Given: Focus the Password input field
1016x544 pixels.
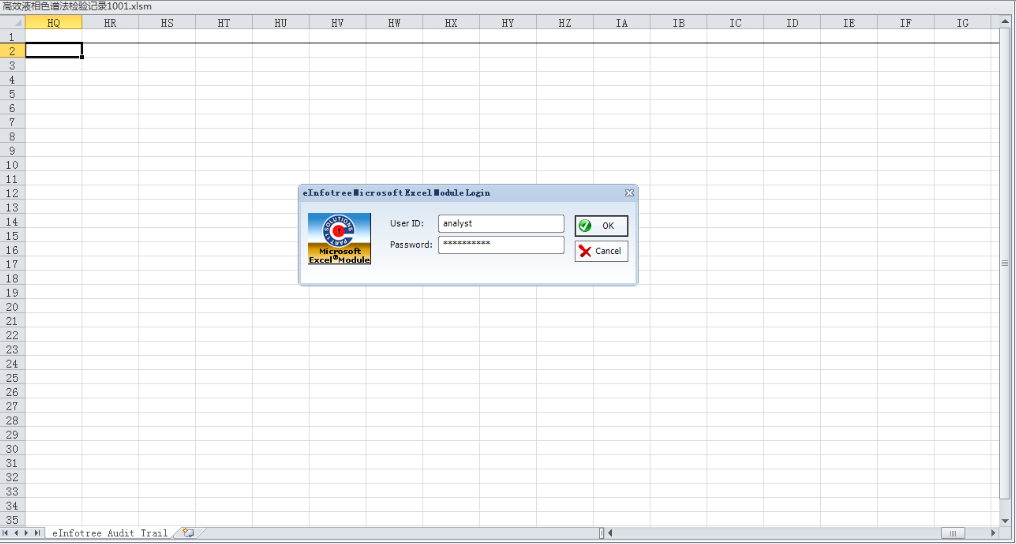Looking at the screenshot, I should (500, 245).
